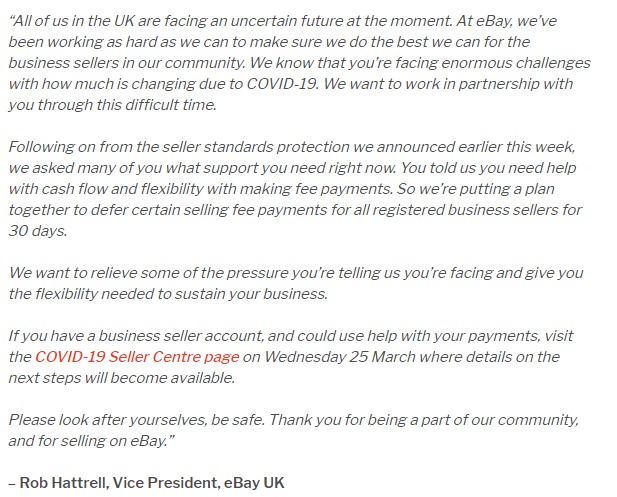This screenshot has width=617, height=497.
Task: Click the paragraph starting "We want to relieve"
Action: 296,283
